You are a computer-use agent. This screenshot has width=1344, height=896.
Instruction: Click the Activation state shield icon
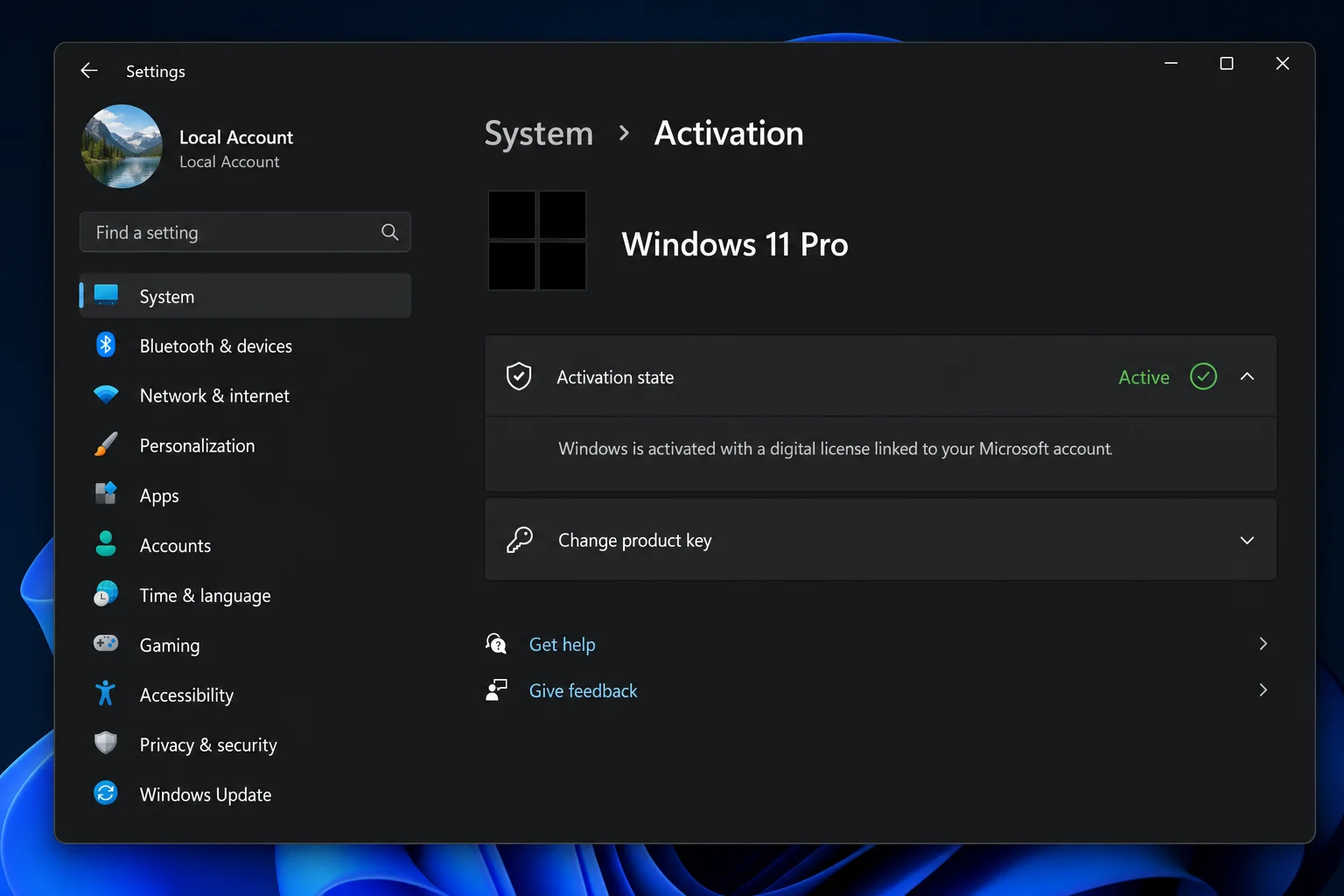pyautogui.click(x=519, y=376)
